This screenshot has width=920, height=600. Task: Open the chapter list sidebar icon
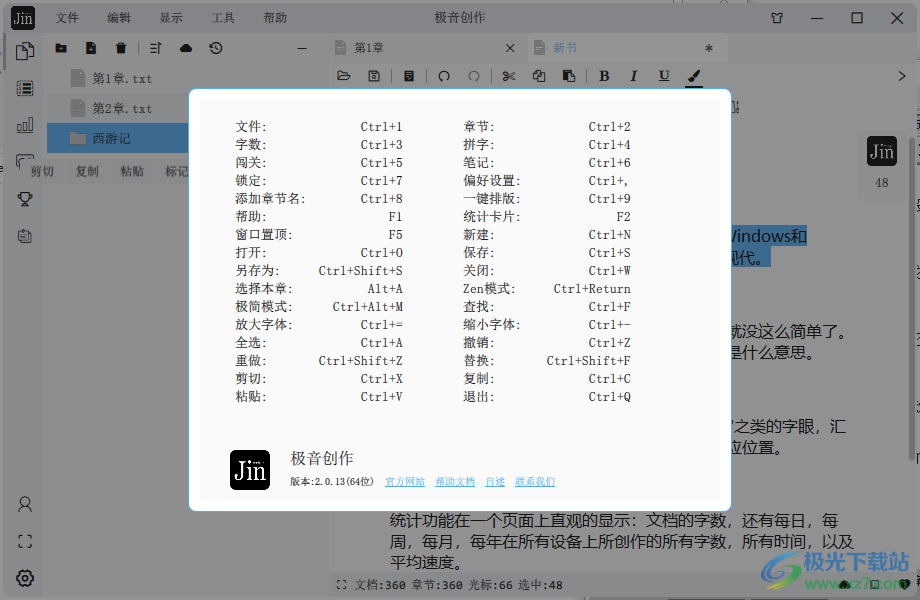25,88
